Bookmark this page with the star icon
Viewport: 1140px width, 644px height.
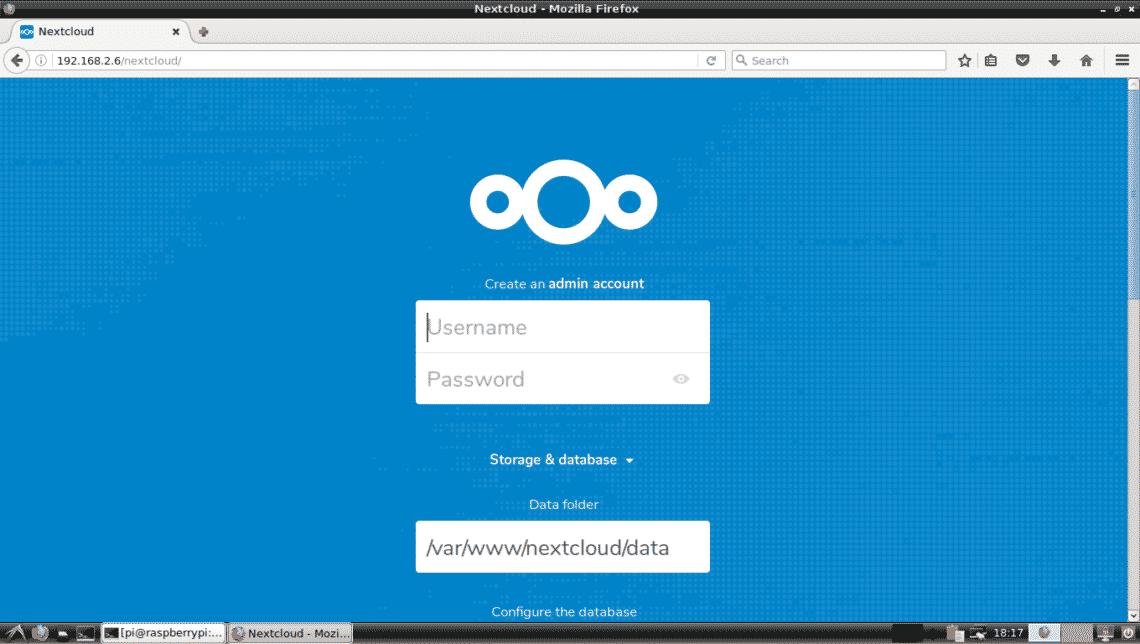click(964, 61)
